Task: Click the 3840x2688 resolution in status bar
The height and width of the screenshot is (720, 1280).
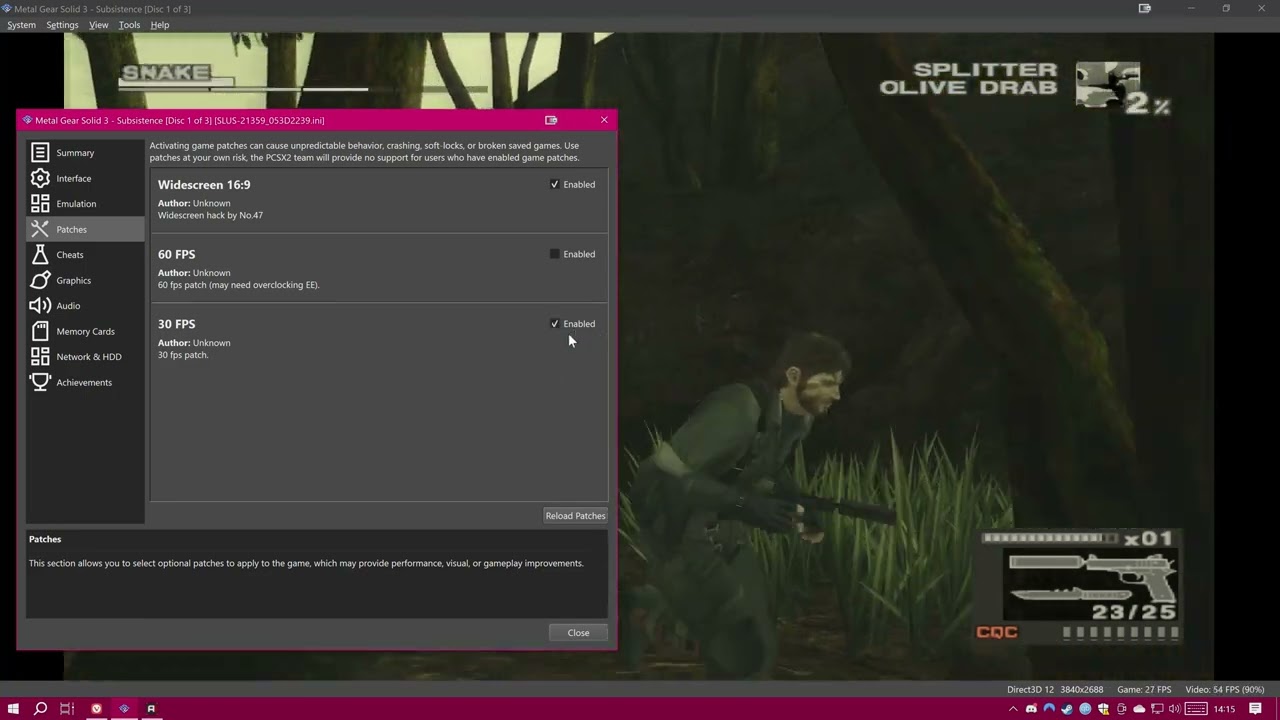Action: [1082, 690]
